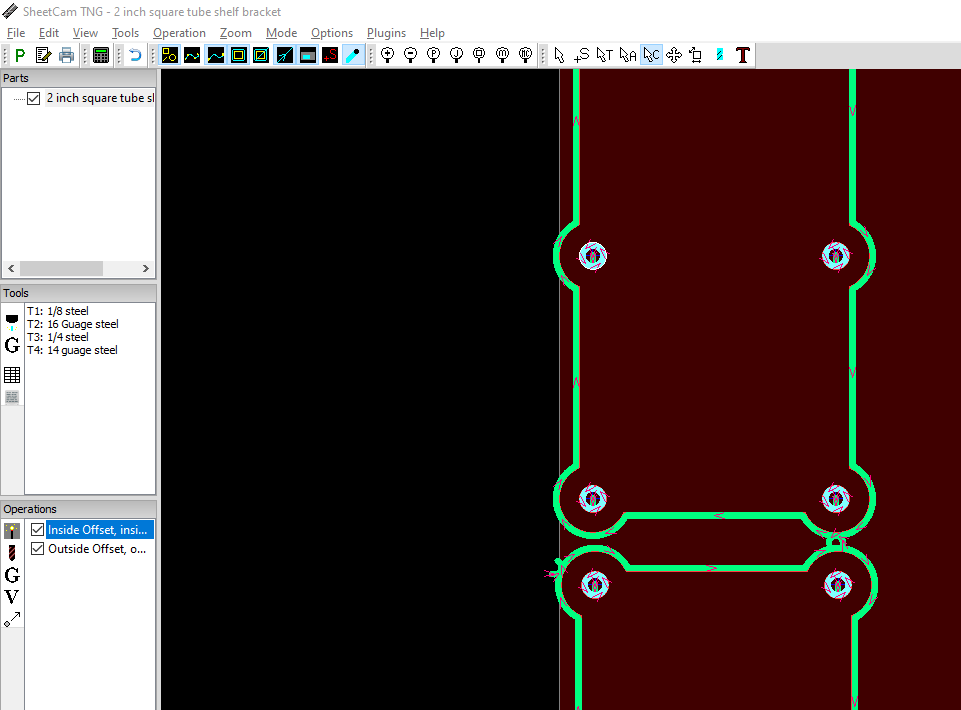Select the arrow pointer edit mode
Image resolution: width=961 pixels, height=710 pixels.
[x=559, y=55]
